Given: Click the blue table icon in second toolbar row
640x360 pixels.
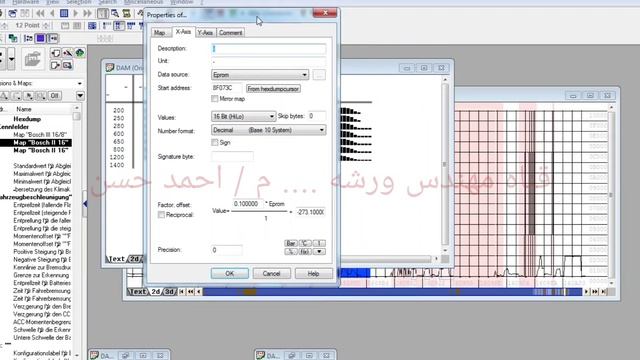Looking at the screenshot, I should [92, 26].
